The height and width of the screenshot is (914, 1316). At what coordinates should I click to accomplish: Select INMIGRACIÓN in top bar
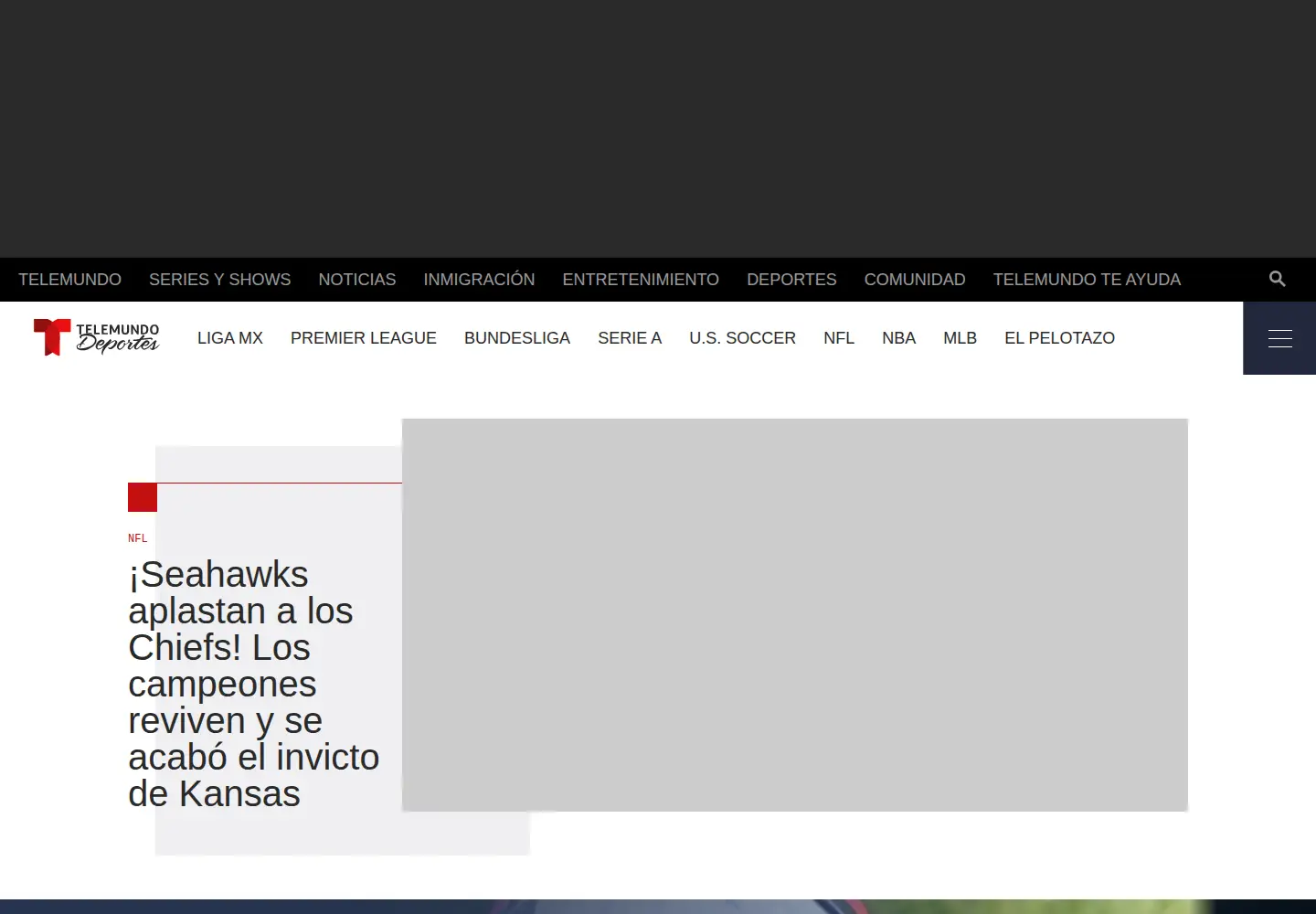[x=479, y=280]
